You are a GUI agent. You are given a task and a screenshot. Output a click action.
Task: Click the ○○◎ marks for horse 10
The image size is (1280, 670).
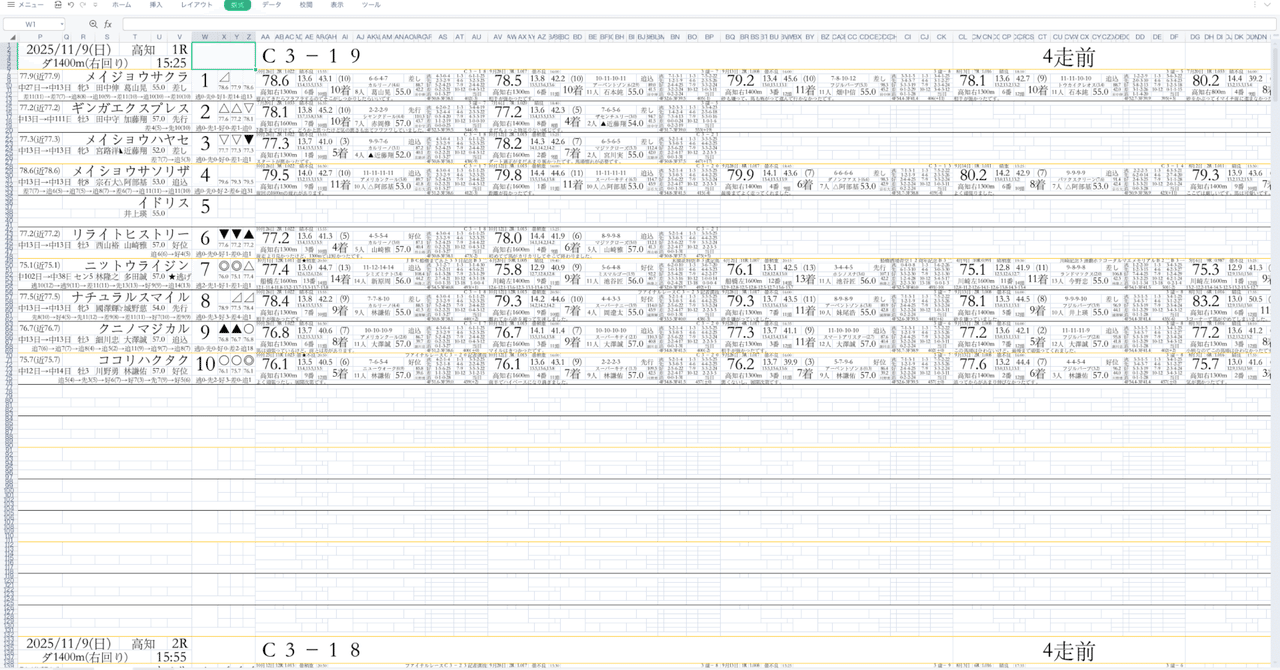coord(236,359)
